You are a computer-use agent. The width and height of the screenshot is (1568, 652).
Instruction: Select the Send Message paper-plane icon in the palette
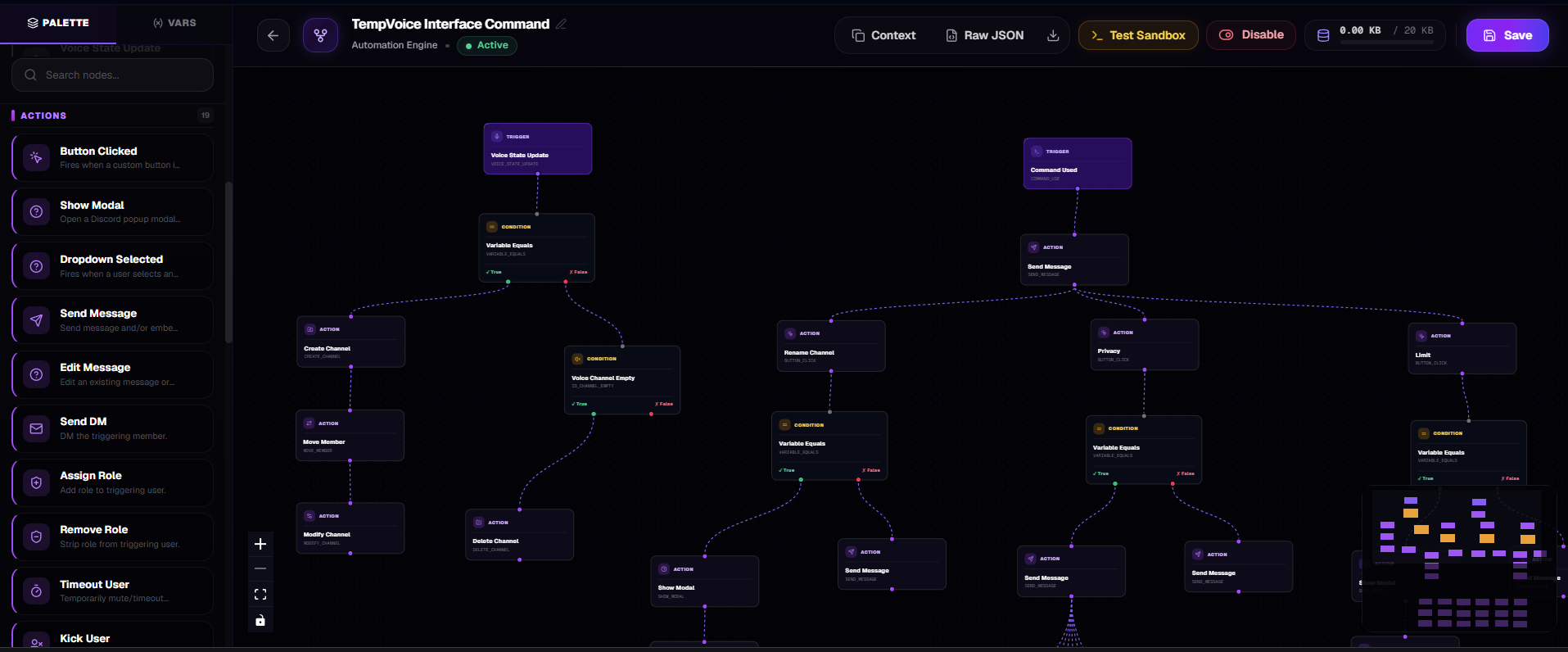pos(36,320)
